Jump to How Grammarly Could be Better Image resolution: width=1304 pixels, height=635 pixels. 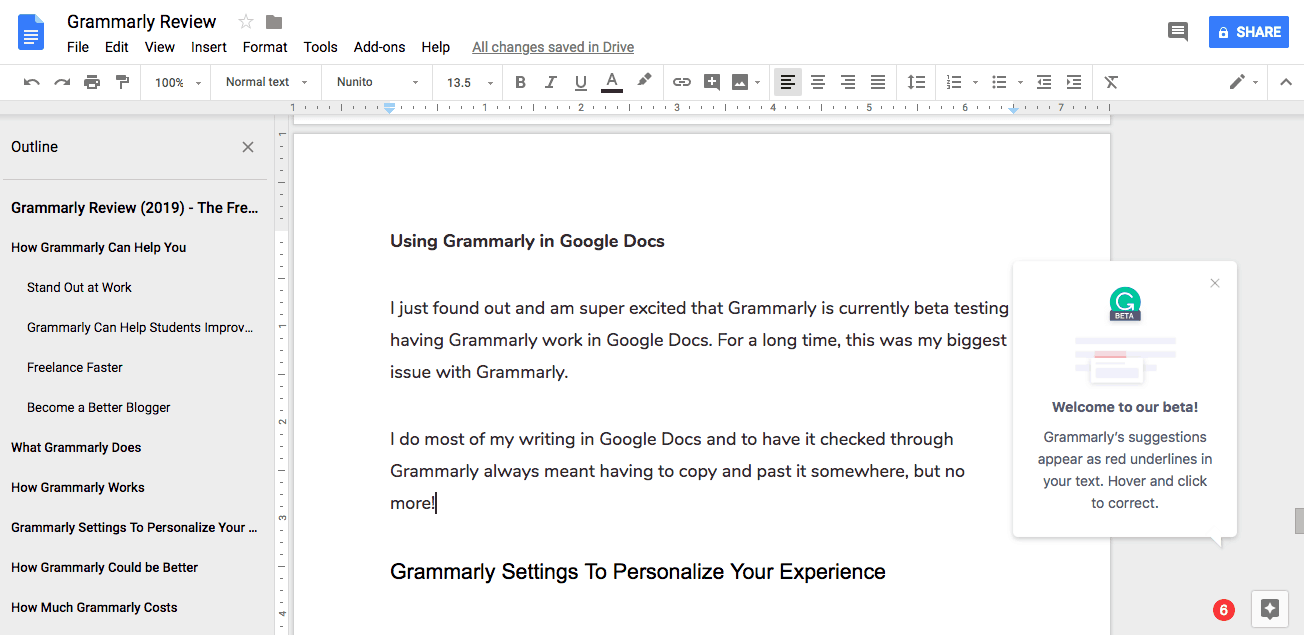pos(105,567)
